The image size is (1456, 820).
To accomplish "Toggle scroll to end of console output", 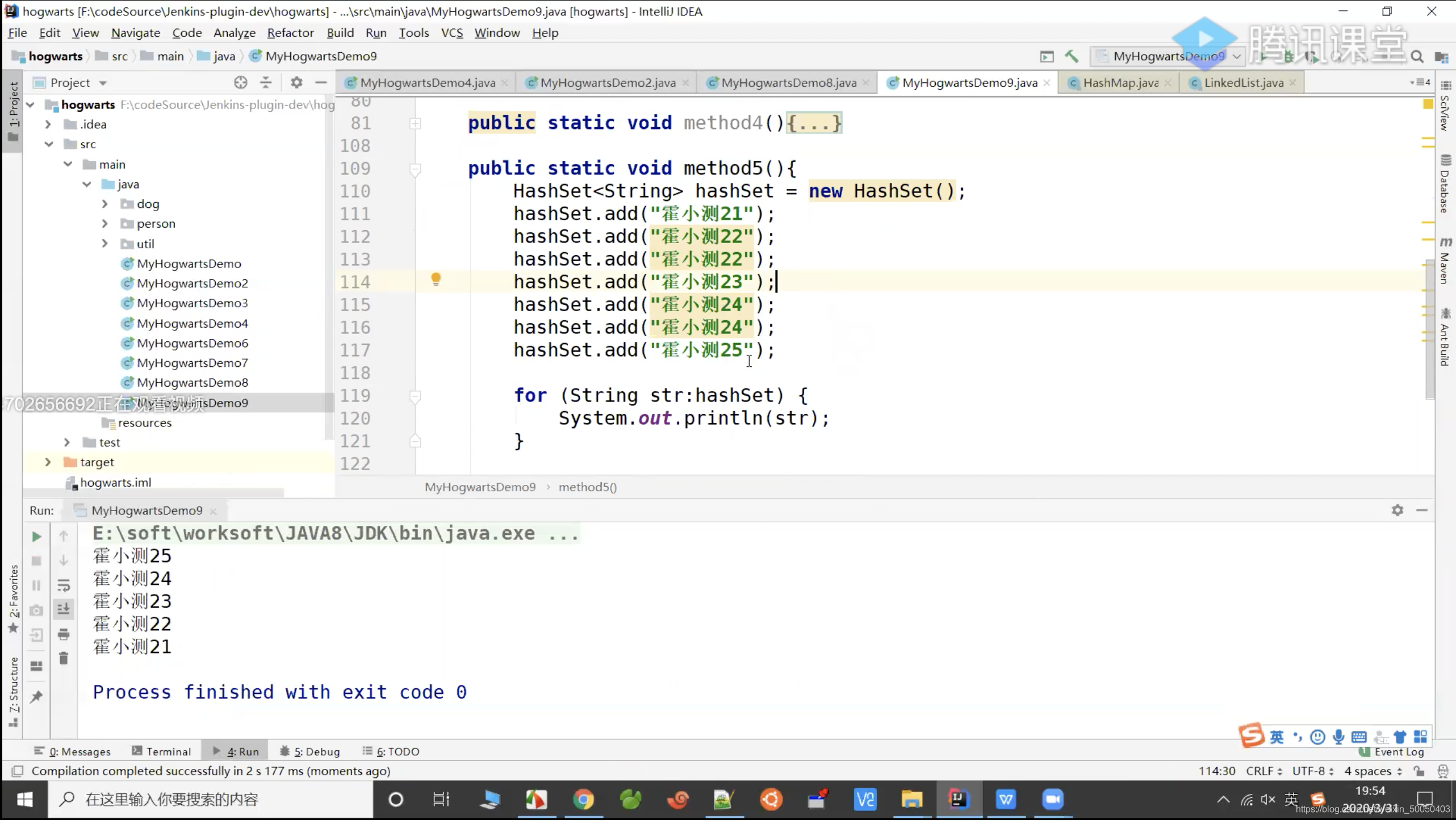I will 64,610.
